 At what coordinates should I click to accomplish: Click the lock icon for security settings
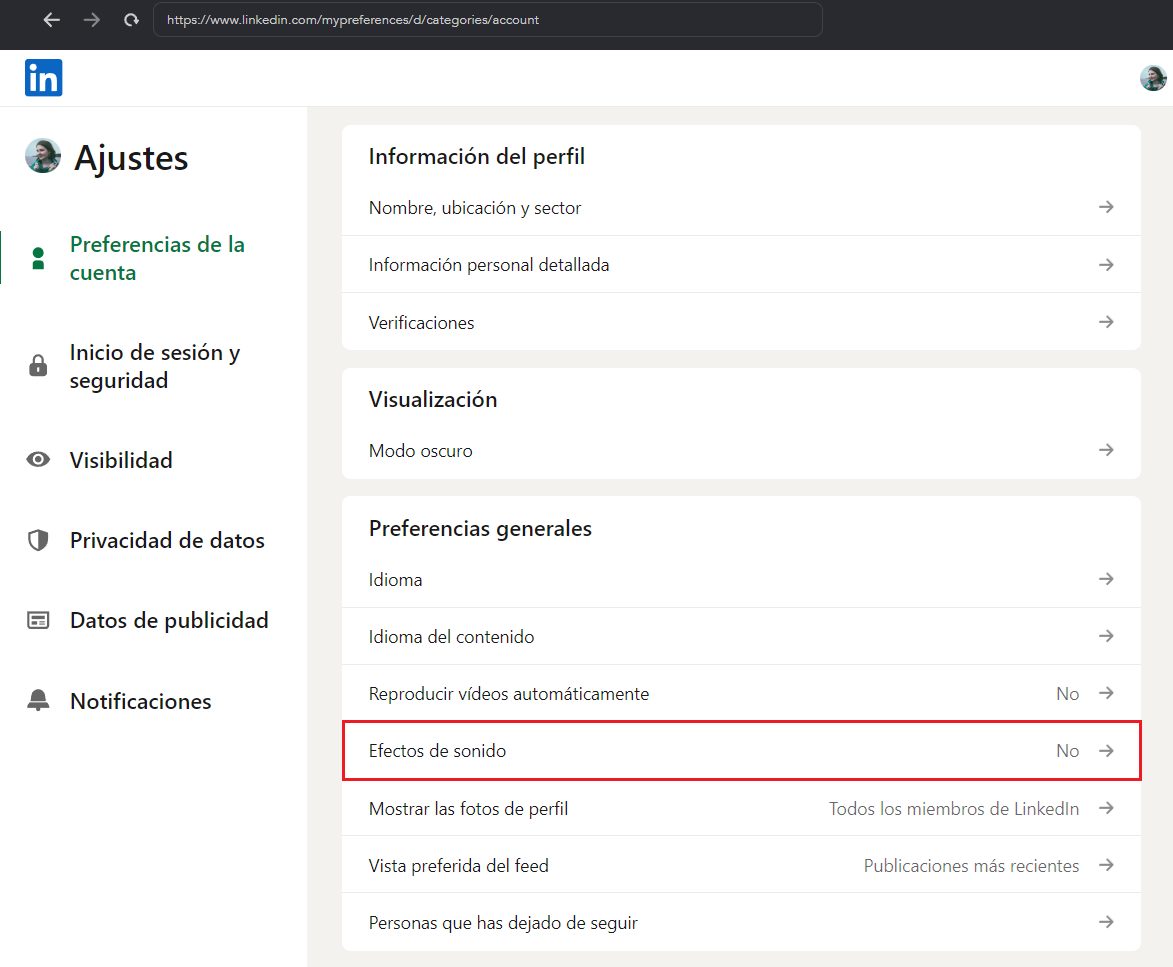point(38,366)
